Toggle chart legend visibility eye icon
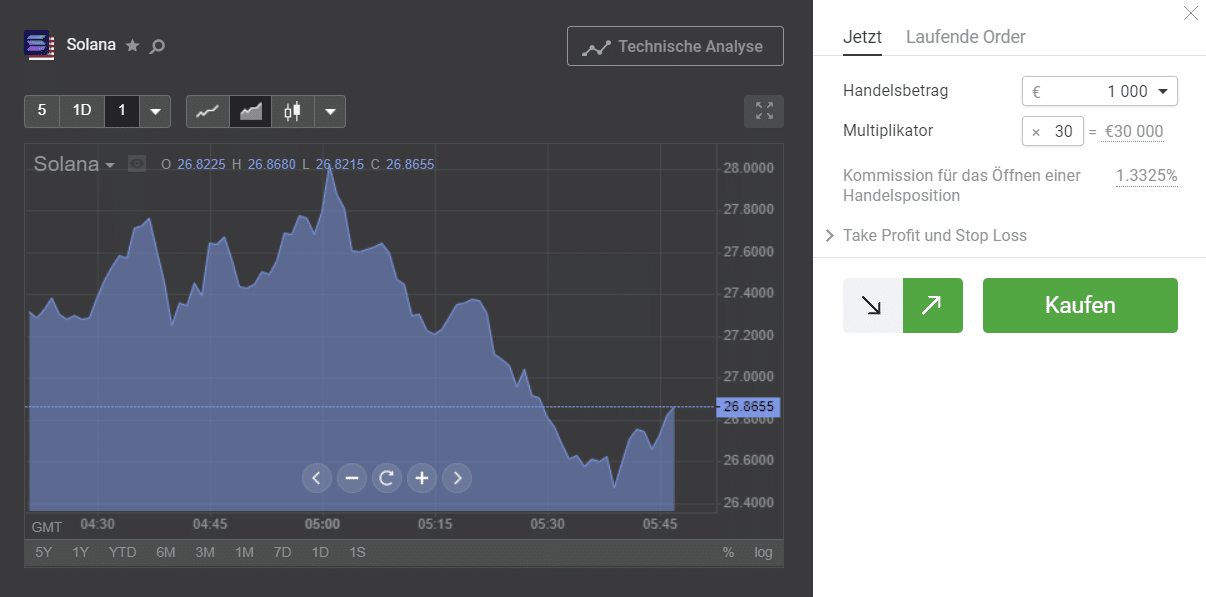This screenshot has height=597, width=1206. tap(137, 164)
